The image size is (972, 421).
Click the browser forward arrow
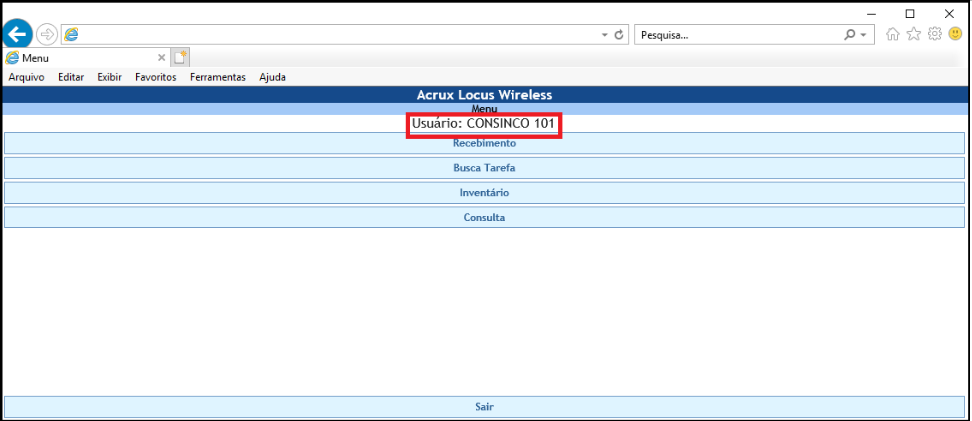47,35
